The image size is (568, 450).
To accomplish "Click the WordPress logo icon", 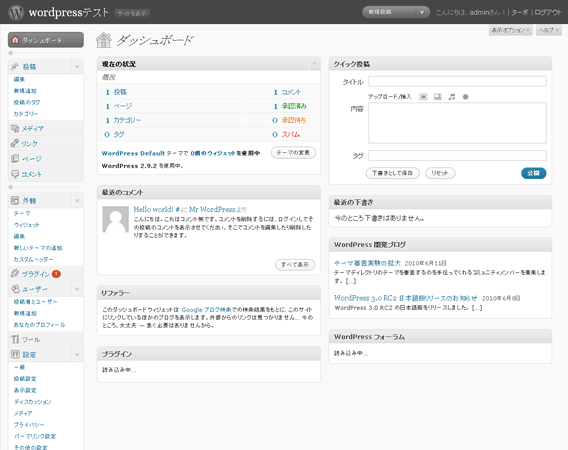I will pos(16,12).
